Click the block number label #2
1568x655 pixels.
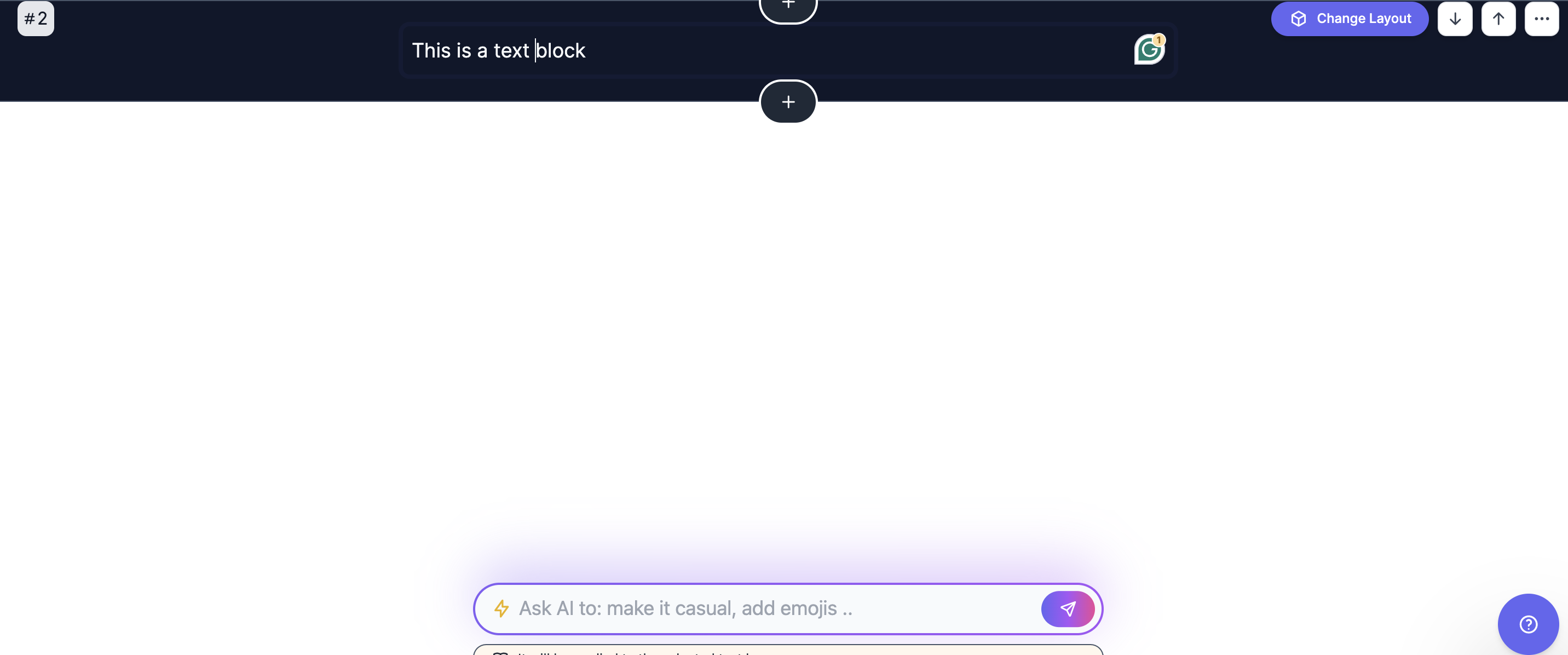[35, 18]
